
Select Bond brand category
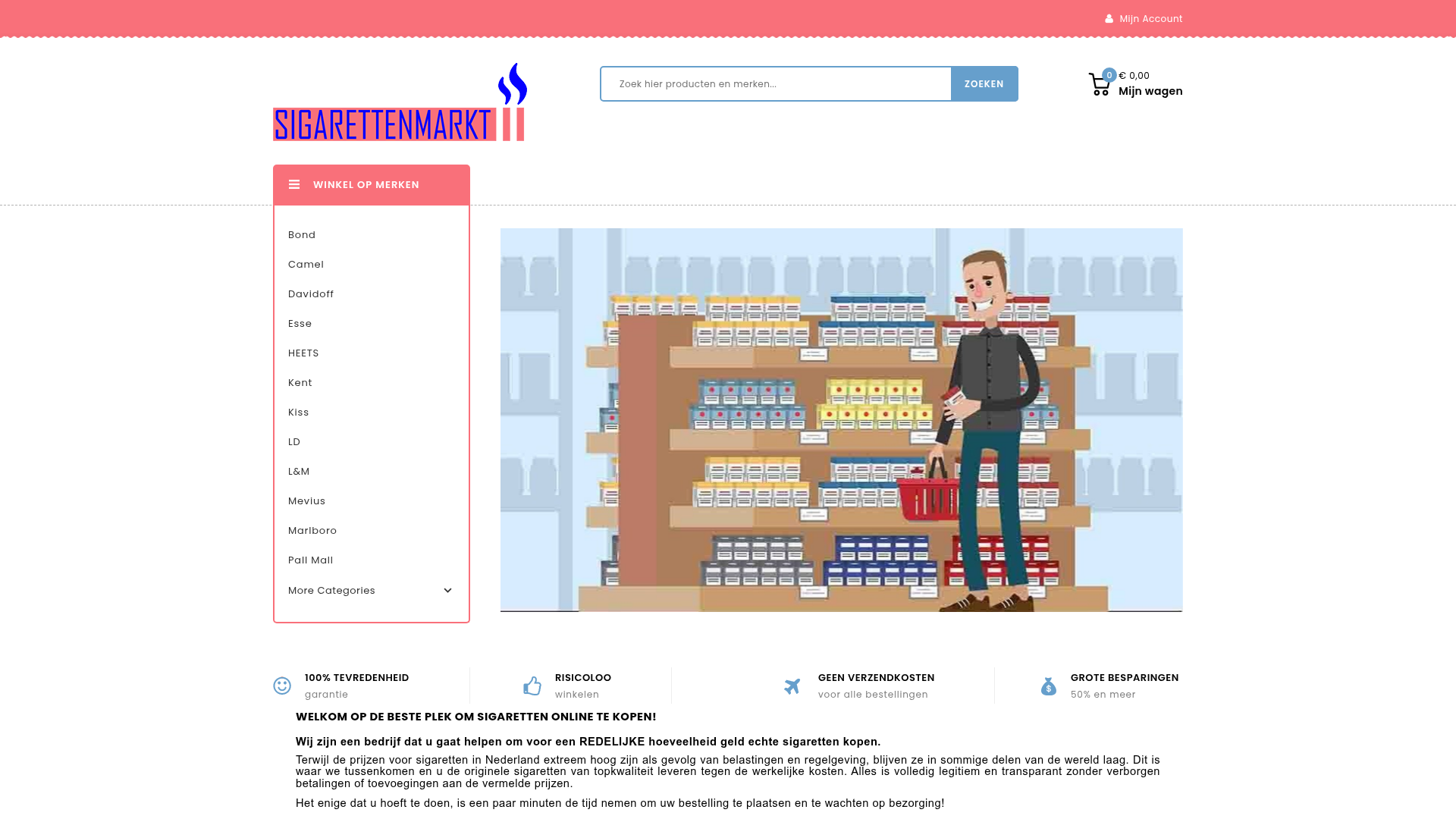tap(302, 235)
